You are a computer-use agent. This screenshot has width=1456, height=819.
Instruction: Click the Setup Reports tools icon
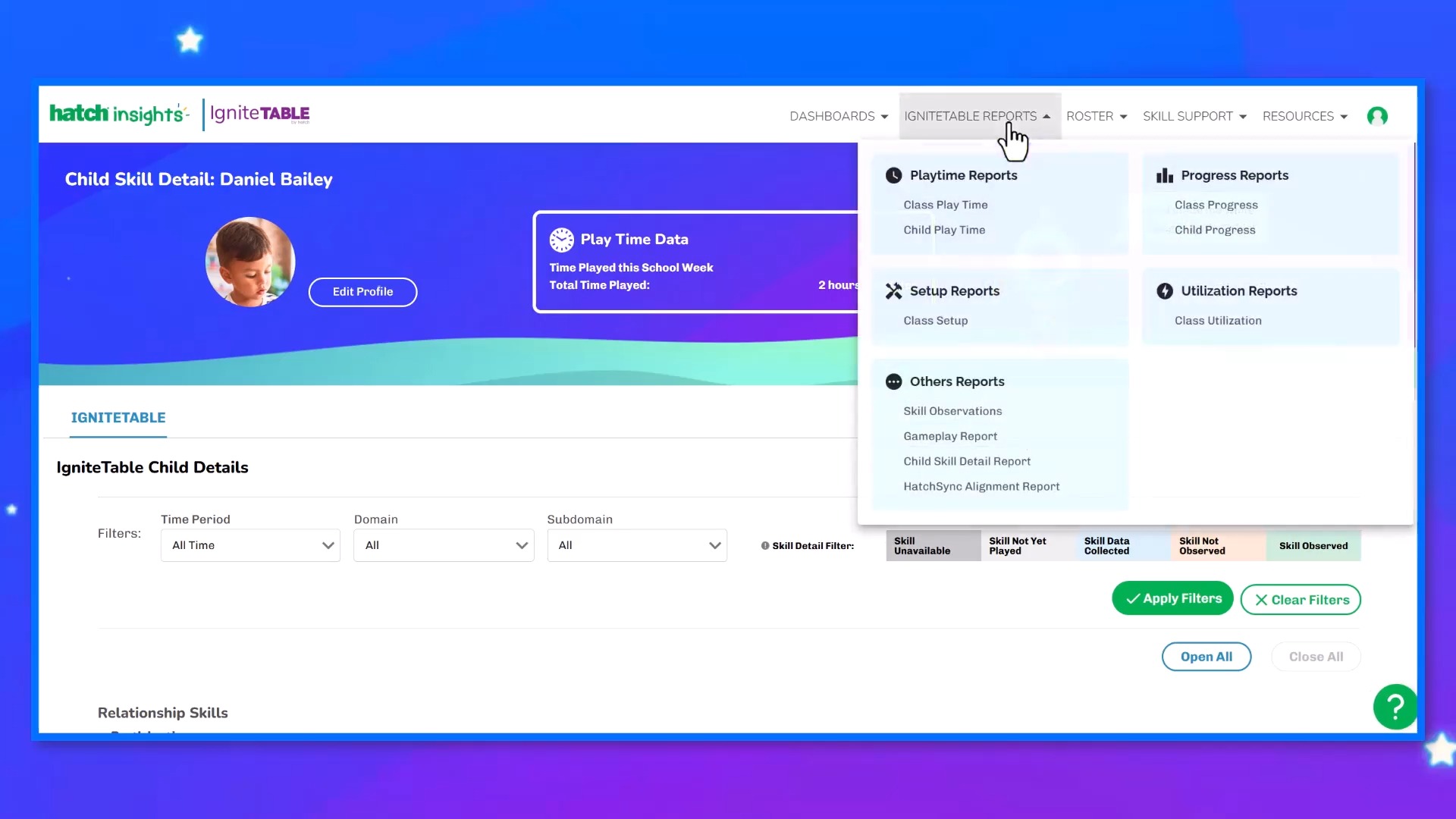[894, 291]
